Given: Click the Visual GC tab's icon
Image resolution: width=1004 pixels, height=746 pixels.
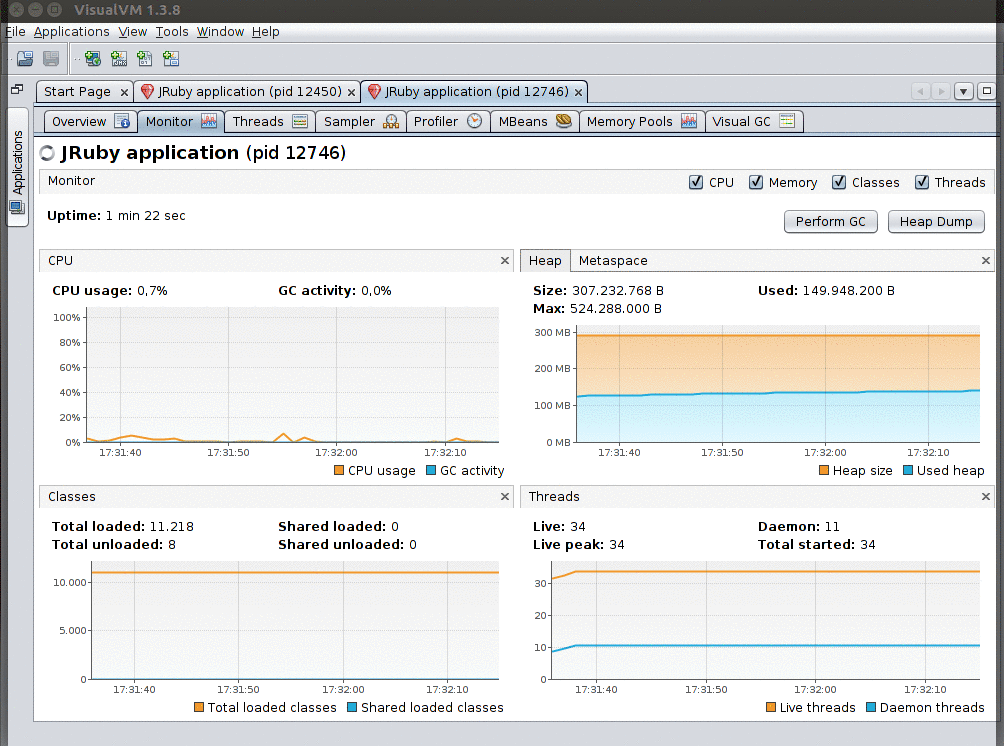Looking at the screenshot, I should point(787,121).
